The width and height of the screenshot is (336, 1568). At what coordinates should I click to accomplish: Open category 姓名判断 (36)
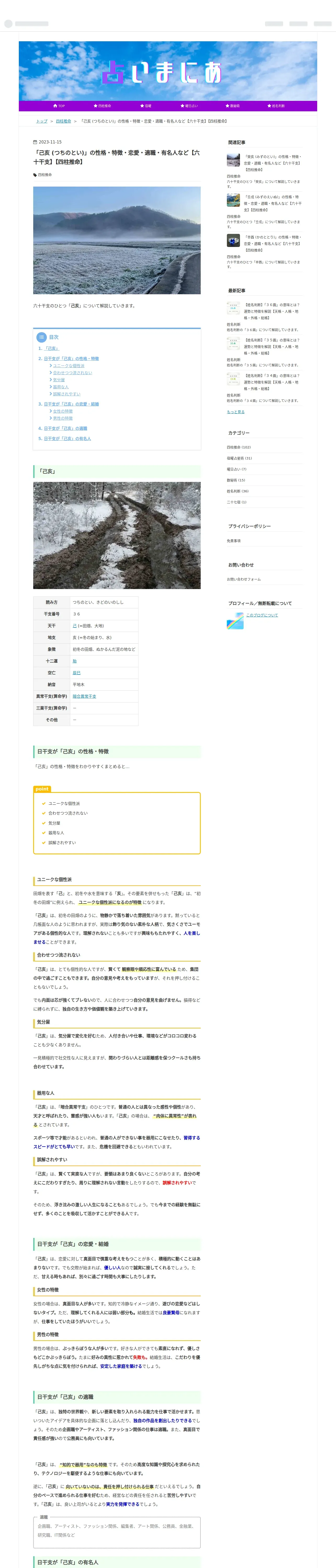tap(238, 491)
